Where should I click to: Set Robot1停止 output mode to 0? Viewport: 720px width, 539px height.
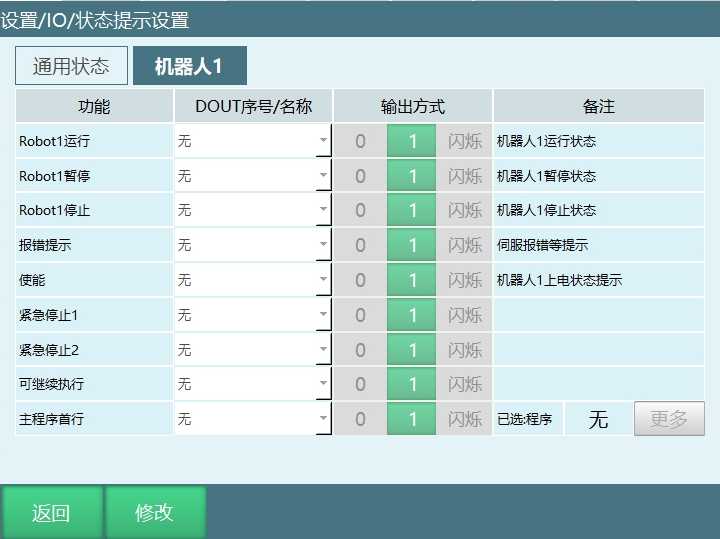pos(360,210)
